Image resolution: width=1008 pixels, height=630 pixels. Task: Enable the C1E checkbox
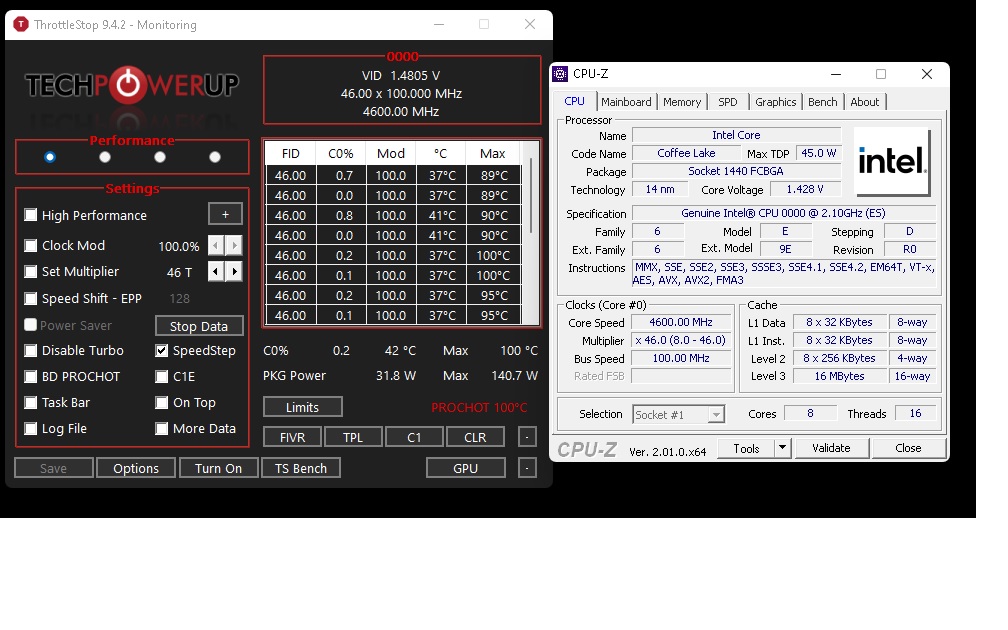click(161, 376)
